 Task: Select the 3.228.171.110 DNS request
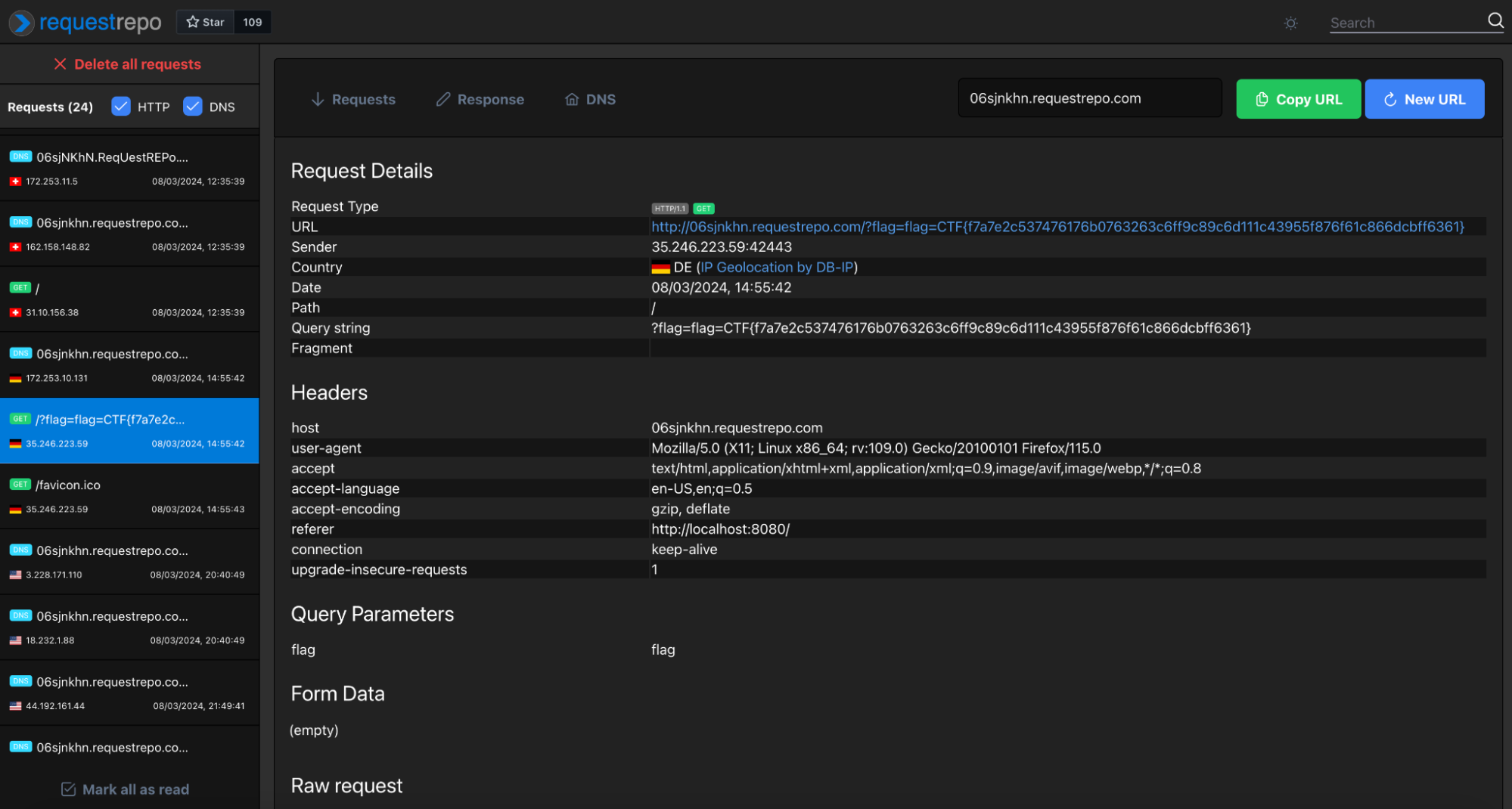coord(129,562)
